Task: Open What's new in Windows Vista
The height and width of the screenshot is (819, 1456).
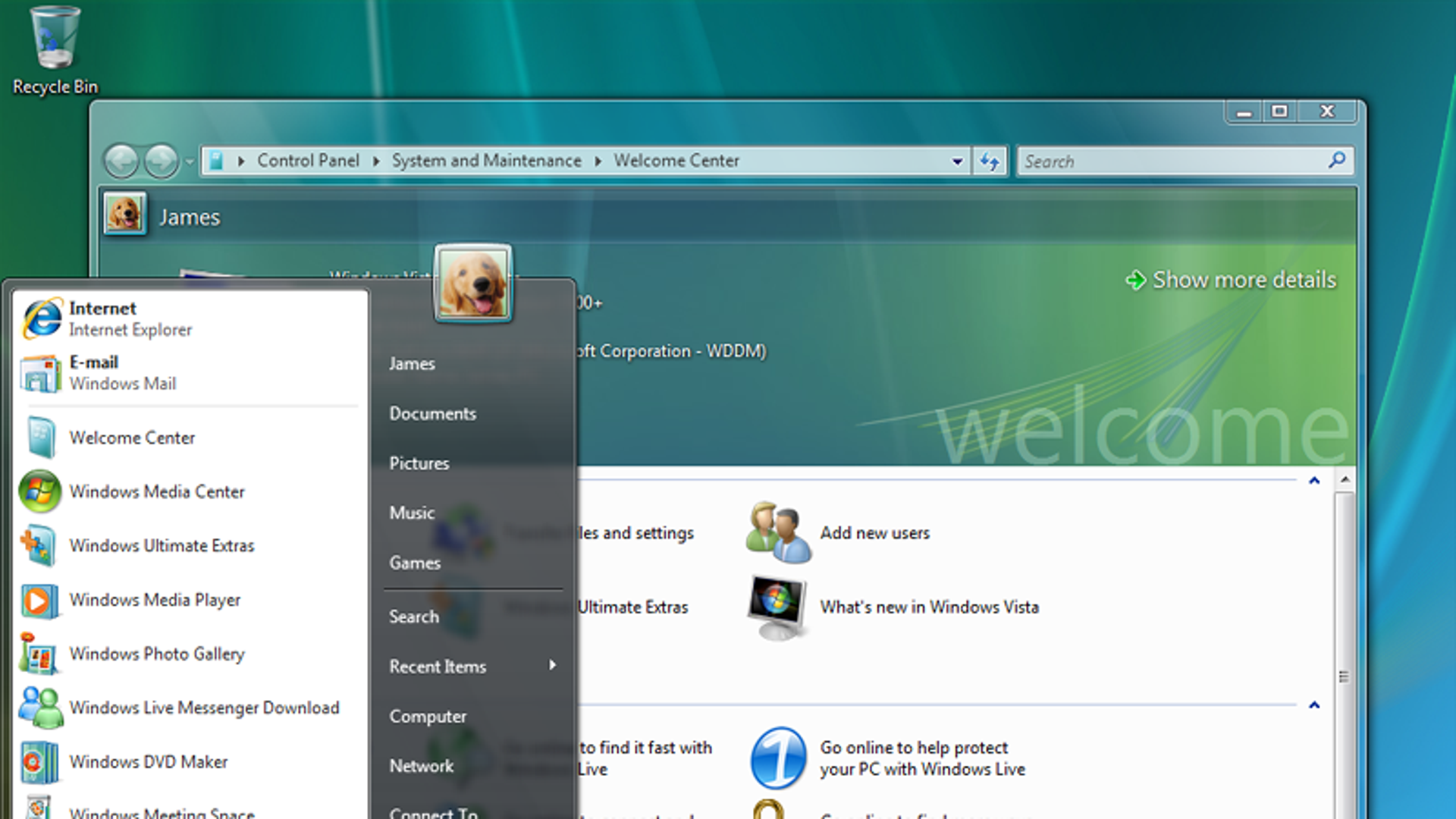Action: tap(929, 607)
